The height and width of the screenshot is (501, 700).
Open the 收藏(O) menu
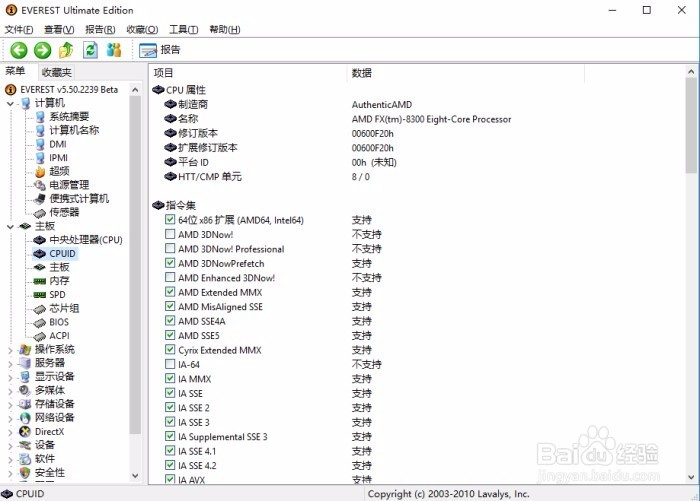(142, 29)
